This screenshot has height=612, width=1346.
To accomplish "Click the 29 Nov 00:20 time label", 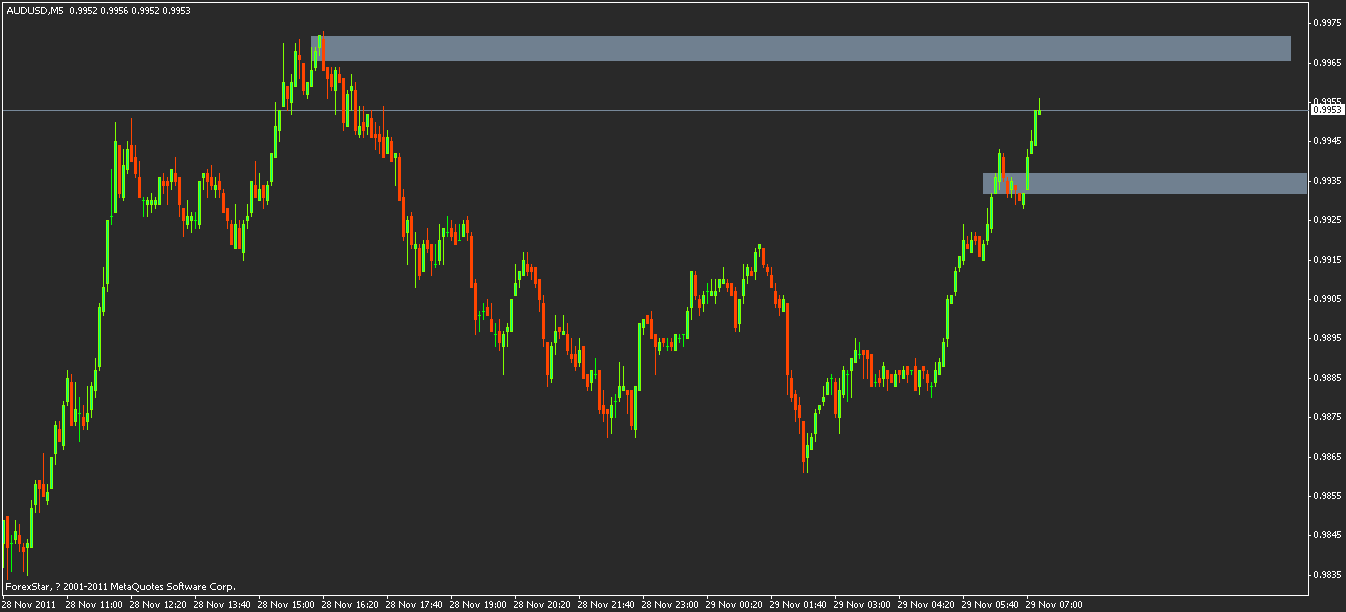I will pyautogui.click(x=734, y=605).
